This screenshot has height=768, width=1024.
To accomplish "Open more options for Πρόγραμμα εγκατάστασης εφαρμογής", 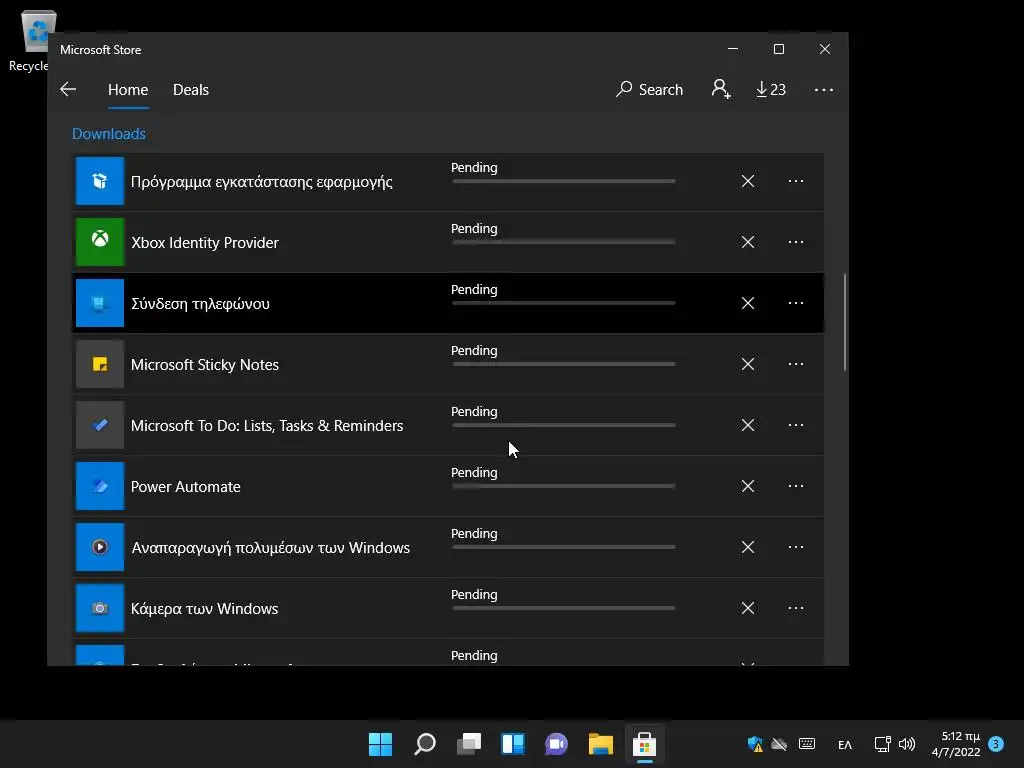I will pos(795,181).
